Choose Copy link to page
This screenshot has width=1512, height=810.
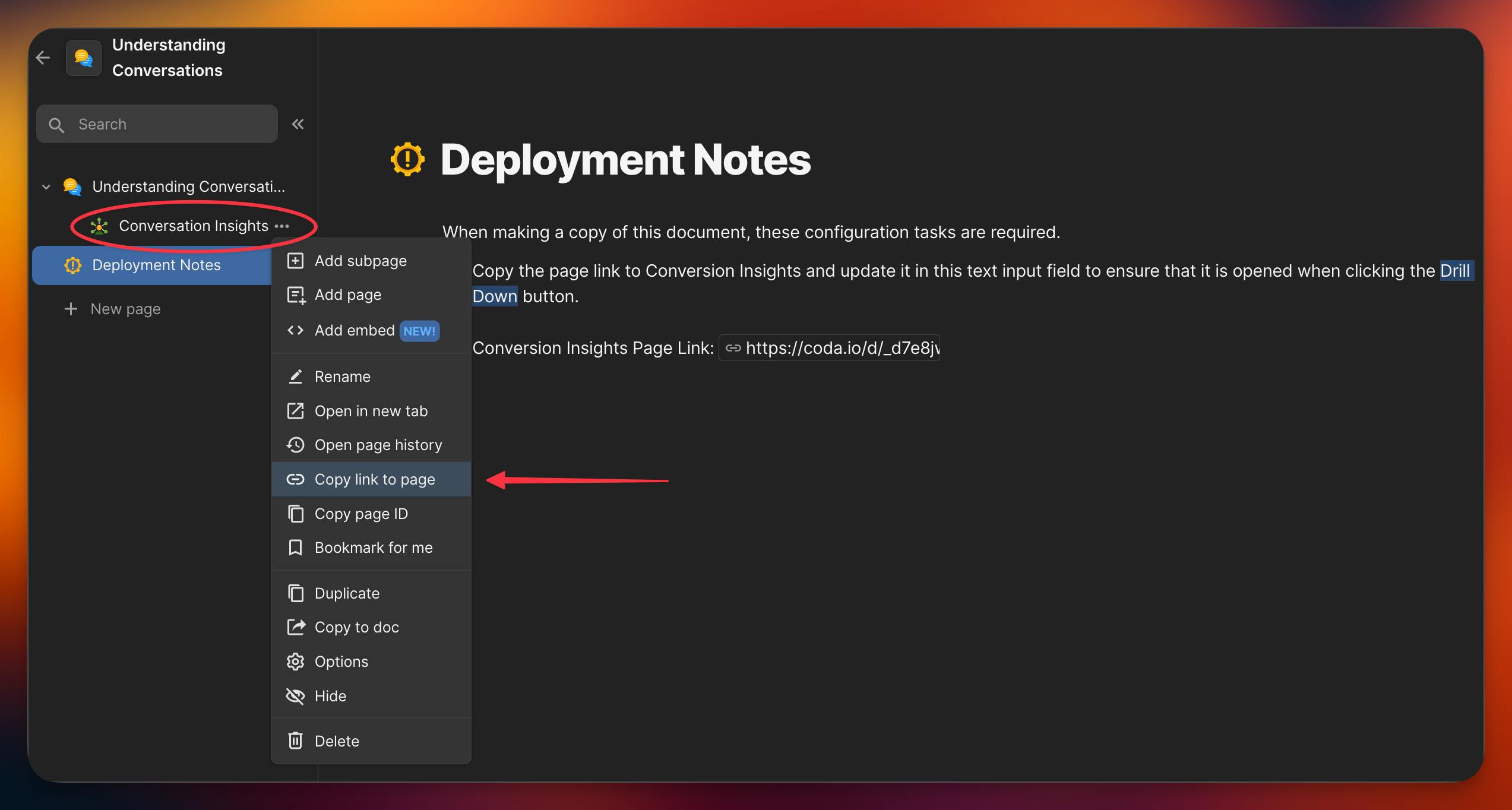click(x=371, y=479)
